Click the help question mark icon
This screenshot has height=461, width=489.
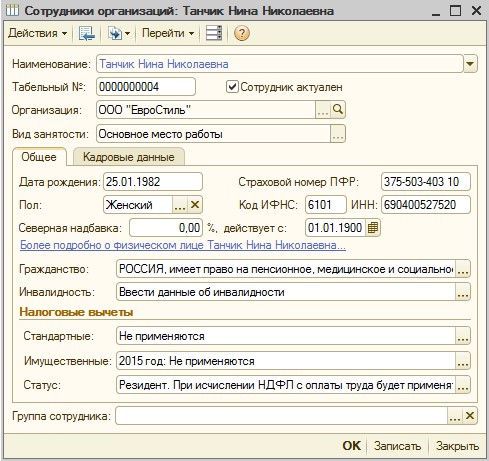click(x=242, y=33)
